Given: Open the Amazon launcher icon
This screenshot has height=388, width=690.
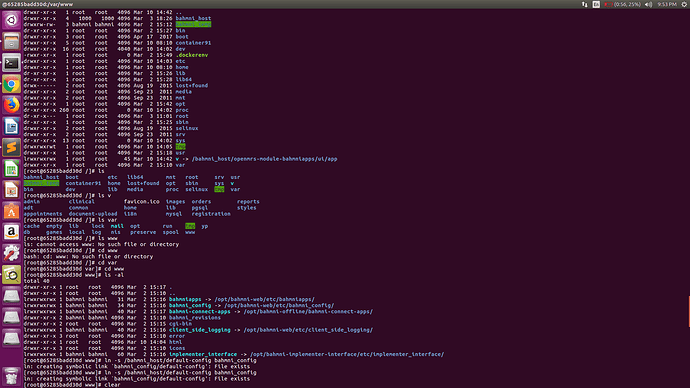Looking at the screenshot, I should tap(11, 232).
